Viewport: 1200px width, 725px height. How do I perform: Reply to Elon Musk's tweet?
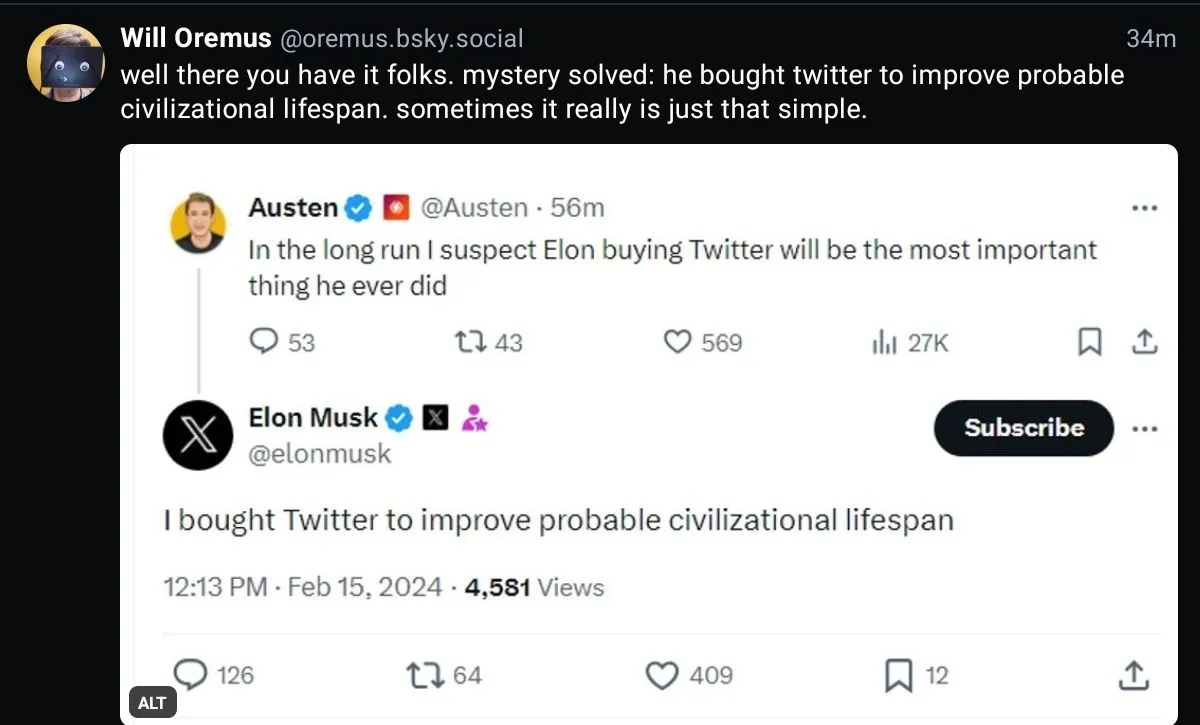192,675
